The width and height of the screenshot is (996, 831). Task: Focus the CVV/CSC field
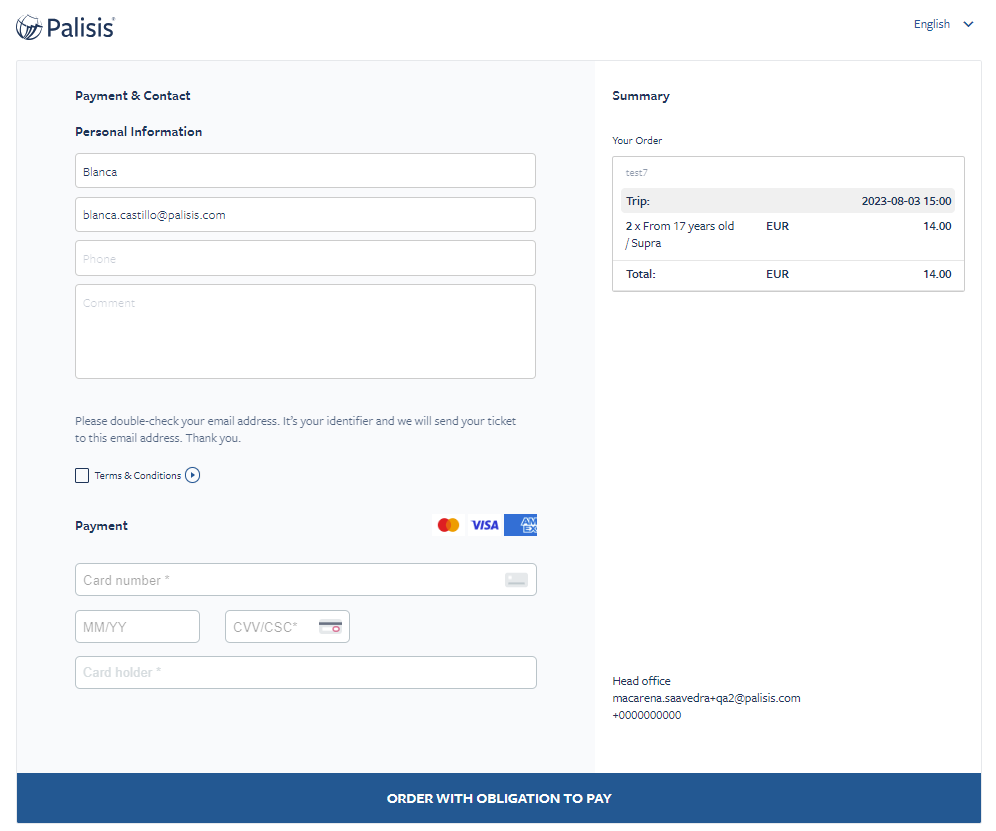[287, 626]
